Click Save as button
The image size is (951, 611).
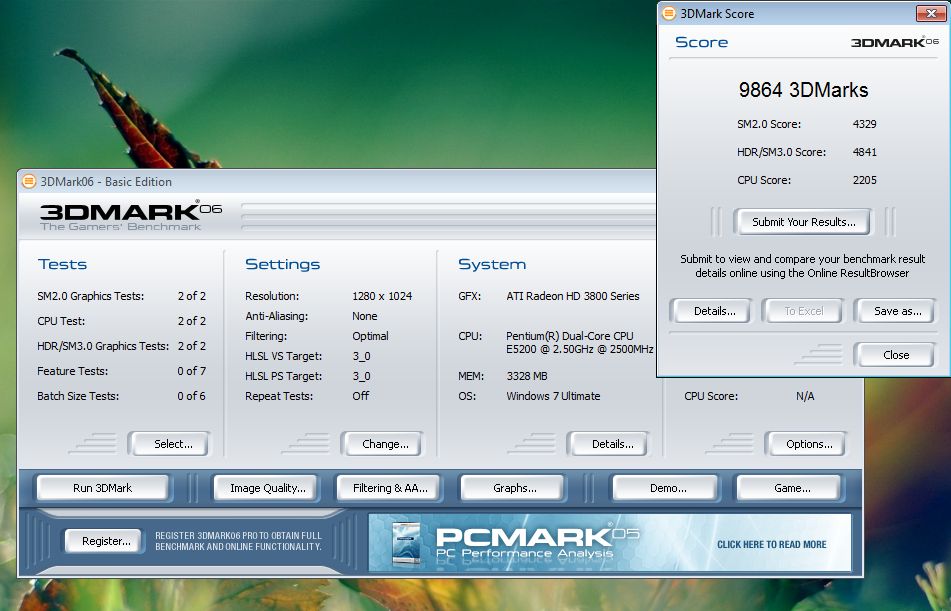tap(897, 311)
